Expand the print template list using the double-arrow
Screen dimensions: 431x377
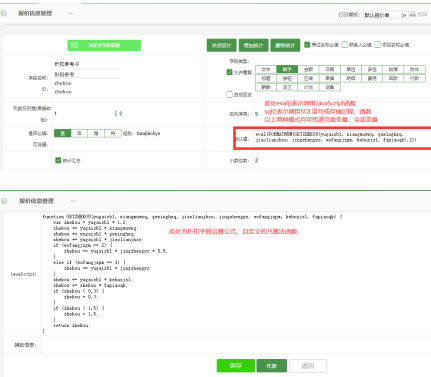pyautogui.click(x=404, y=15)
